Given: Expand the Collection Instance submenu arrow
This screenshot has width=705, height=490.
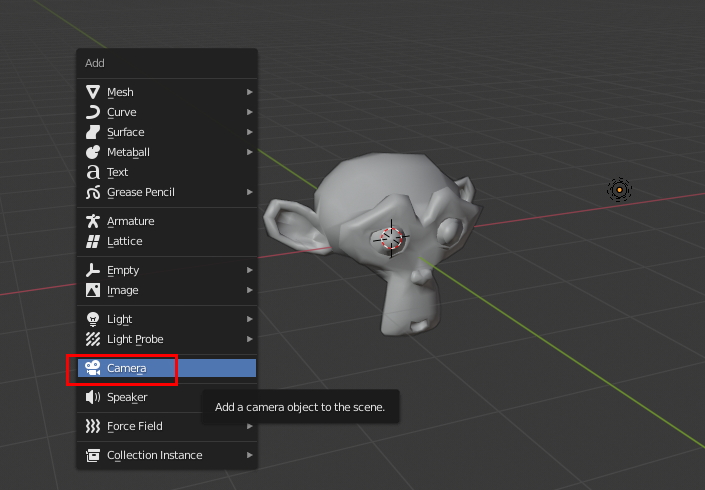Looking at the screenshot, I should point(250,455).
